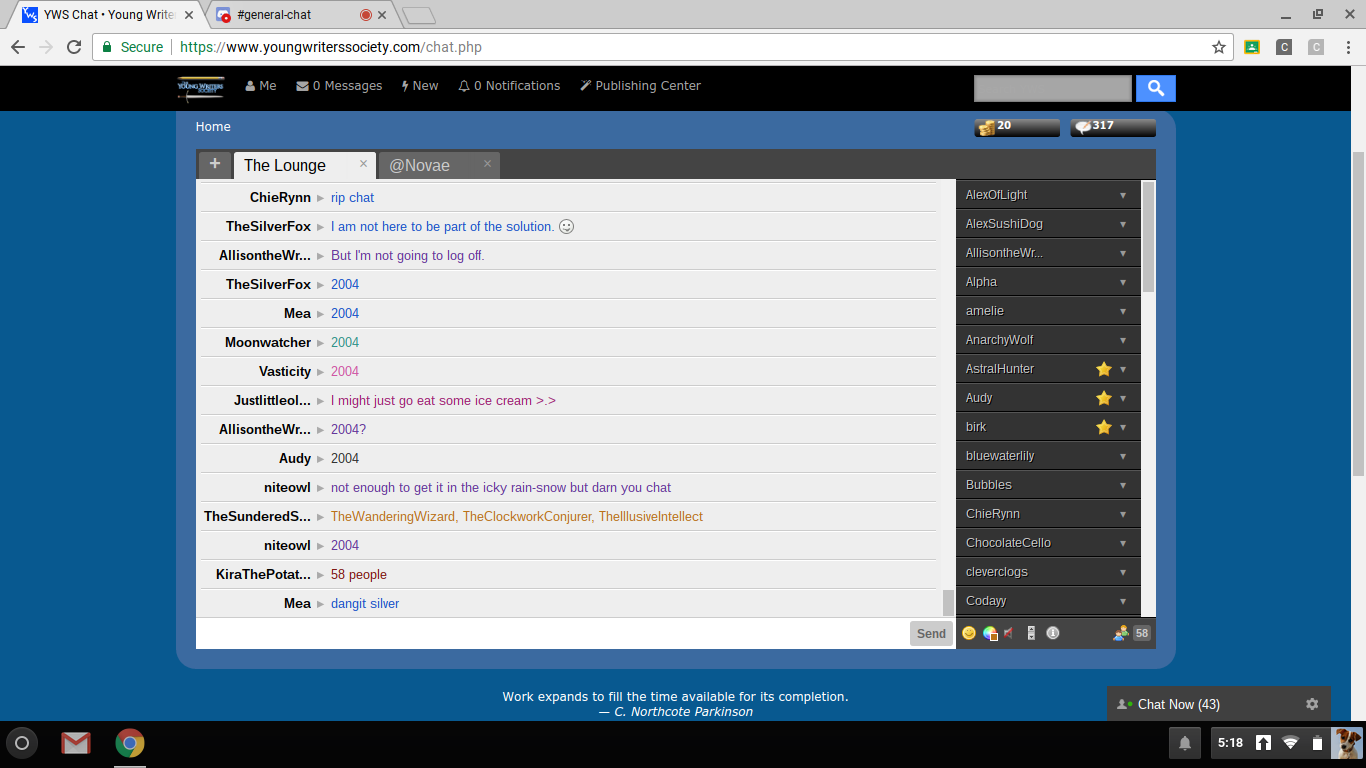
Task: Click TheSilverFox name on smiley message
Action: point(268,227)
